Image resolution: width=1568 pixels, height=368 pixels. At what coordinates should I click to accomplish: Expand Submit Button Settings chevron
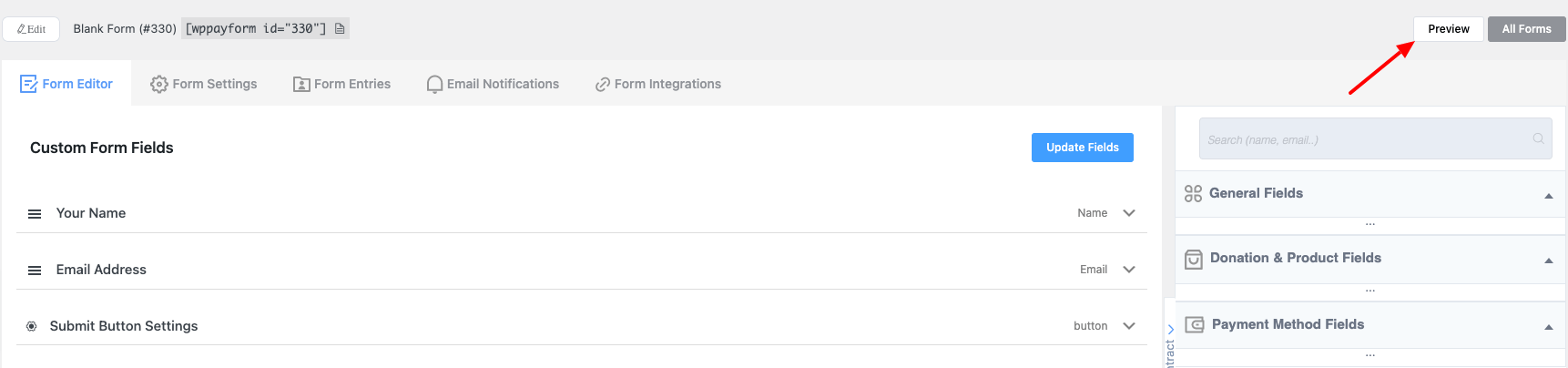coord(1129,326)
